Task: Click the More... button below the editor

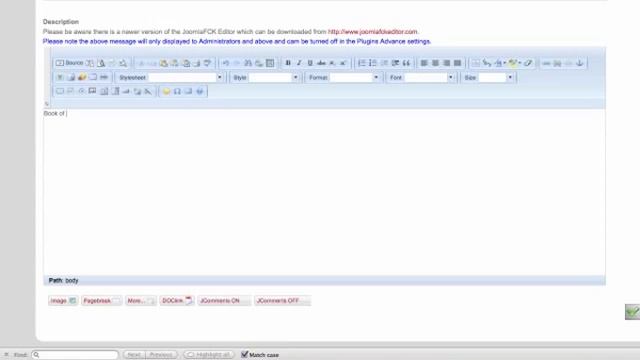Action: pyautogui.click(x=140, y=301)
